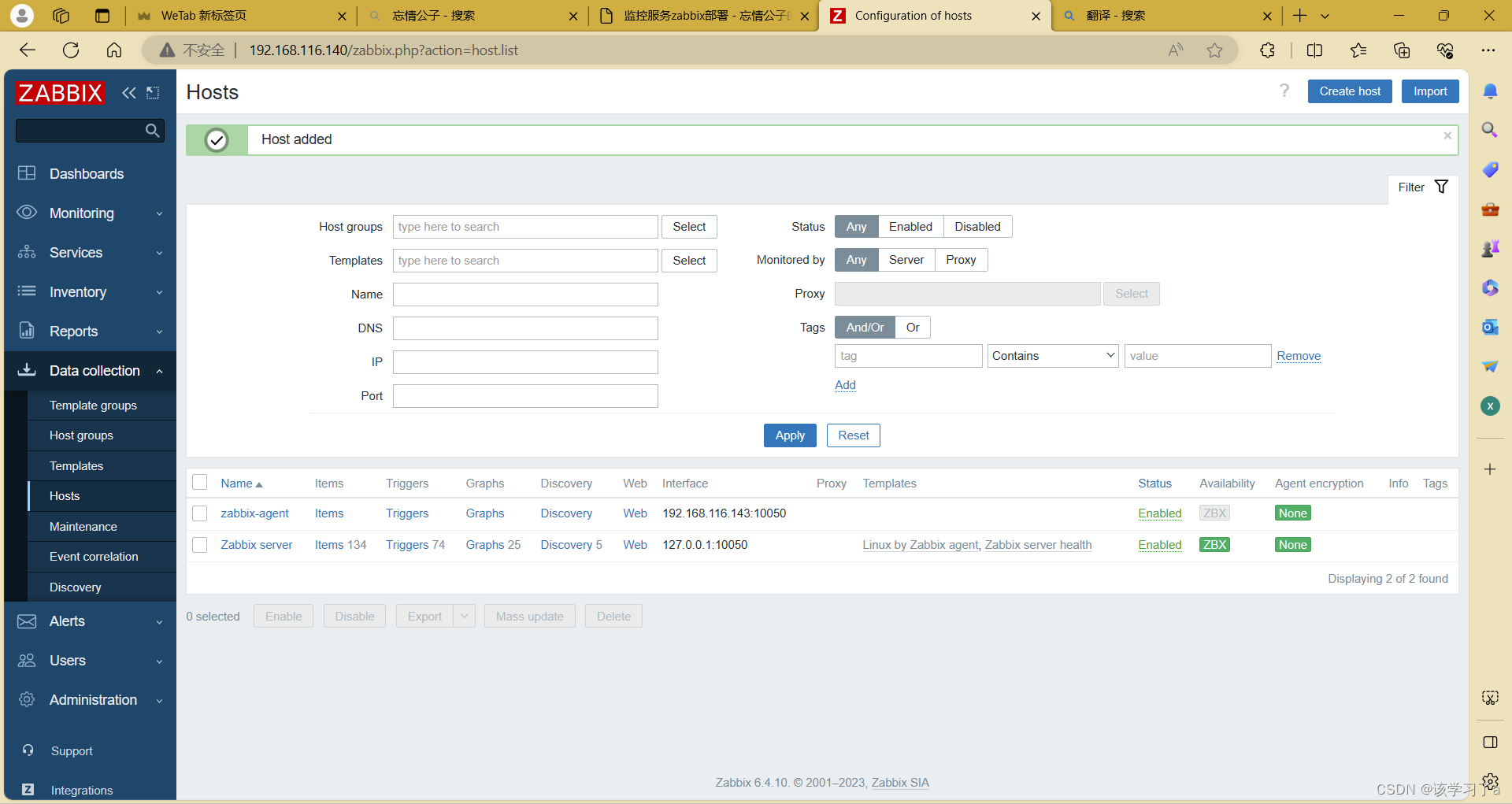
Task: Open Edge sidebar tools briefcase icon
Action: coord(1490,209)
